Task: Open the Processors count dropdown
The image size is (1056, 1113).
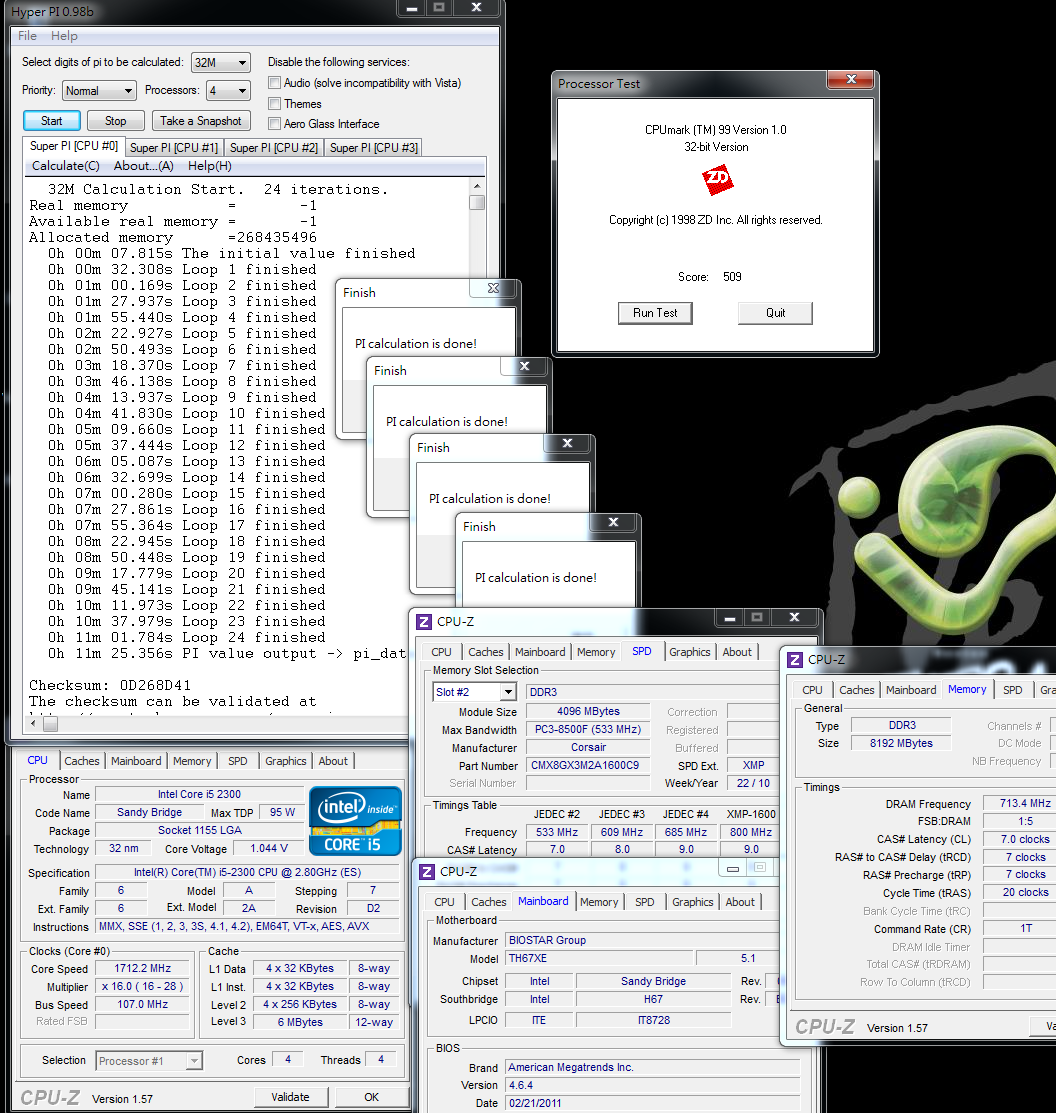Action: [x=229, y=91]
